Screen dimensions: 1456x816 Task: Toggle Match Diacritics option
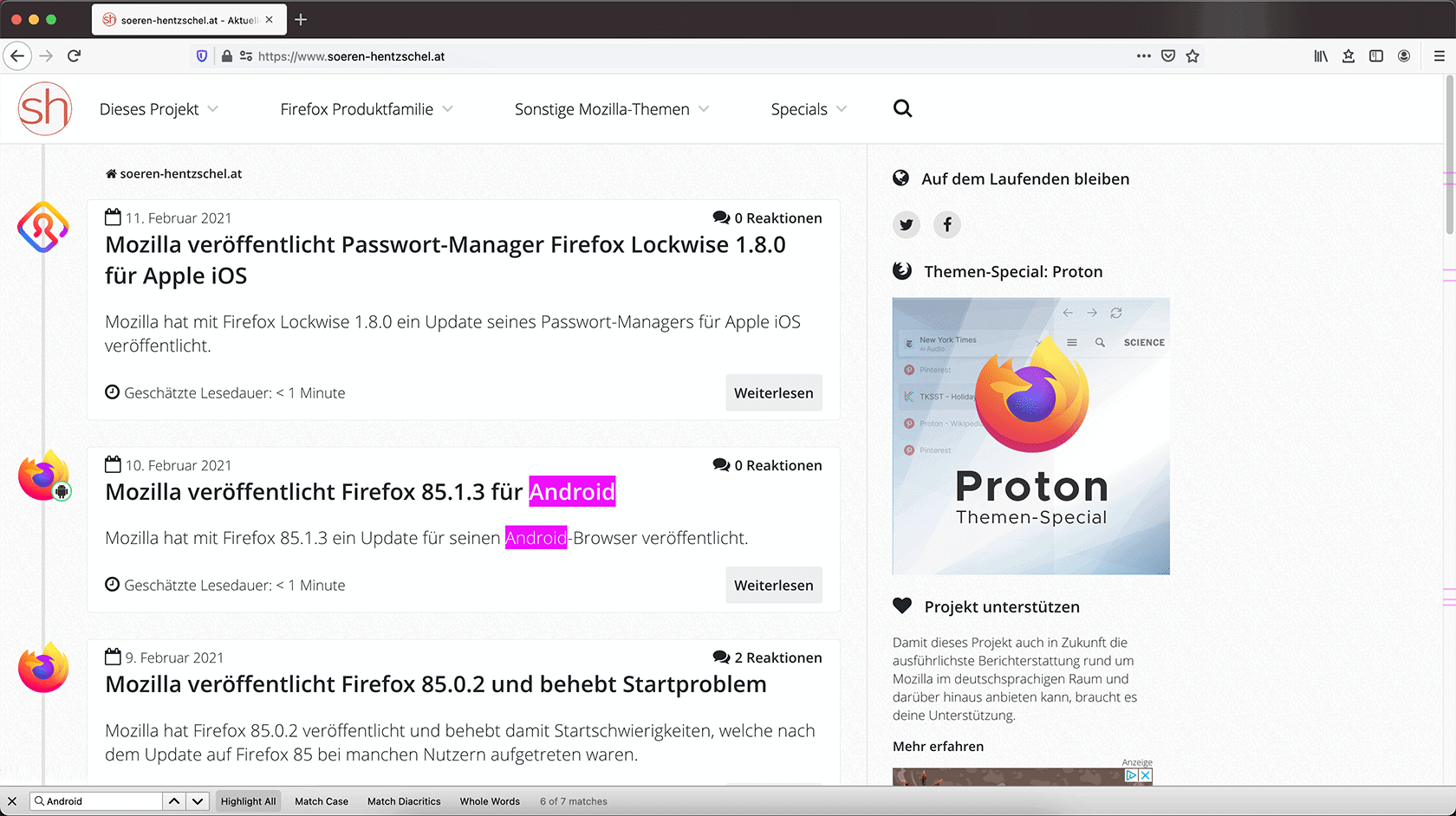[x=404, y=801]
